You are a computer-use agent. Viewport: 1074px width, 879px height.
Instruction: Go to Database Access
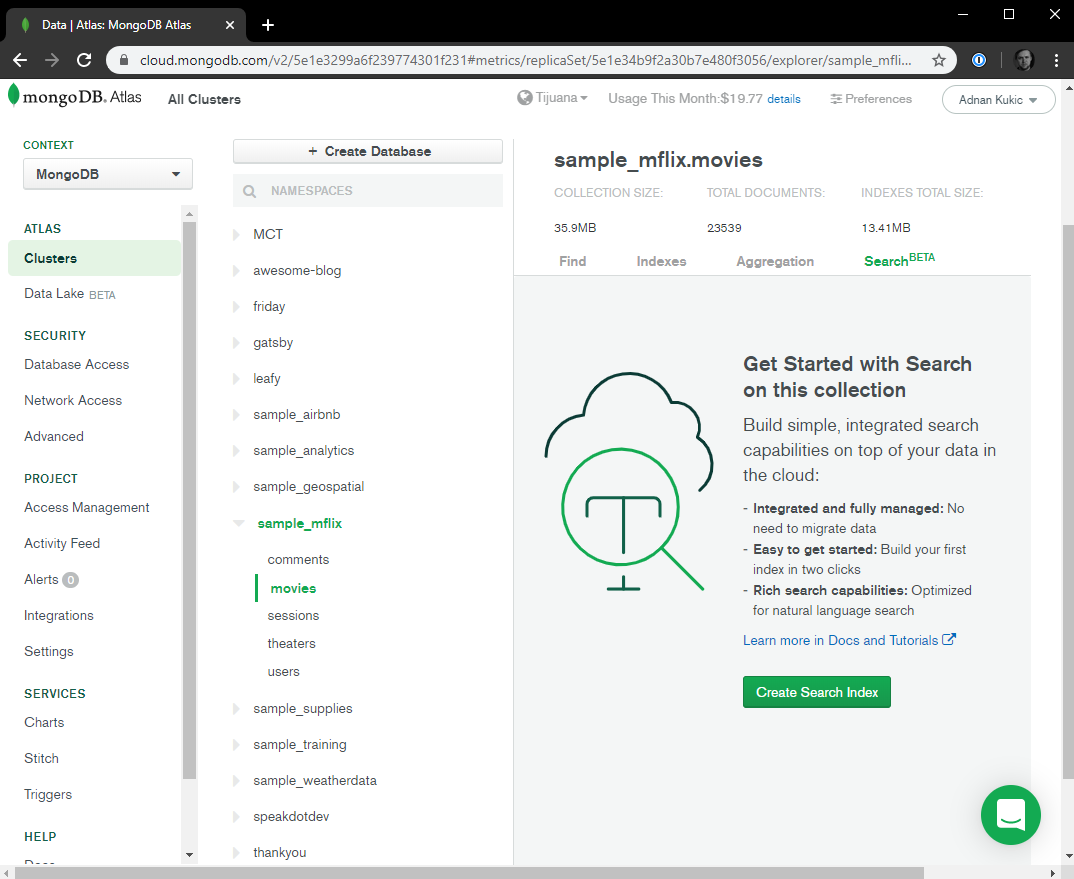(77, 364)
